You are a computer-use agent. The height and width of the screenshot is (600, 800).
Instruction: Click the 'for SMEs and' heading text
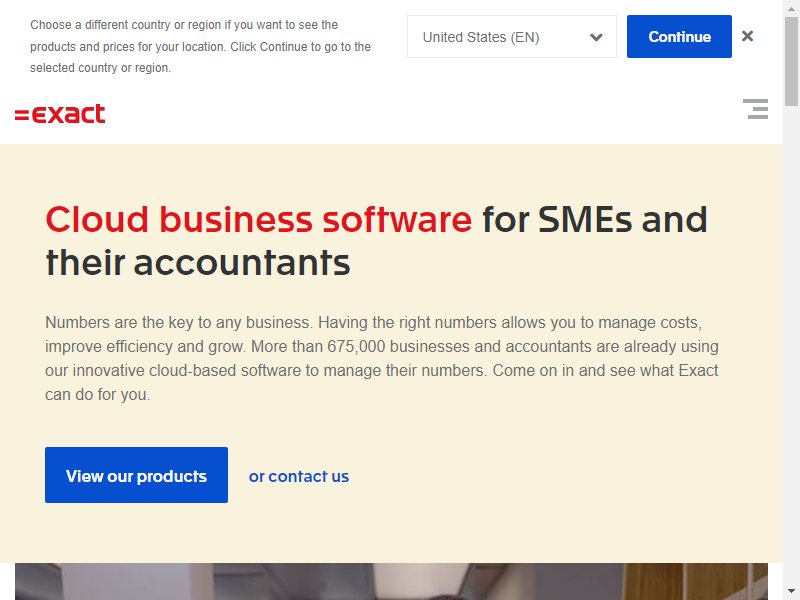595,220
